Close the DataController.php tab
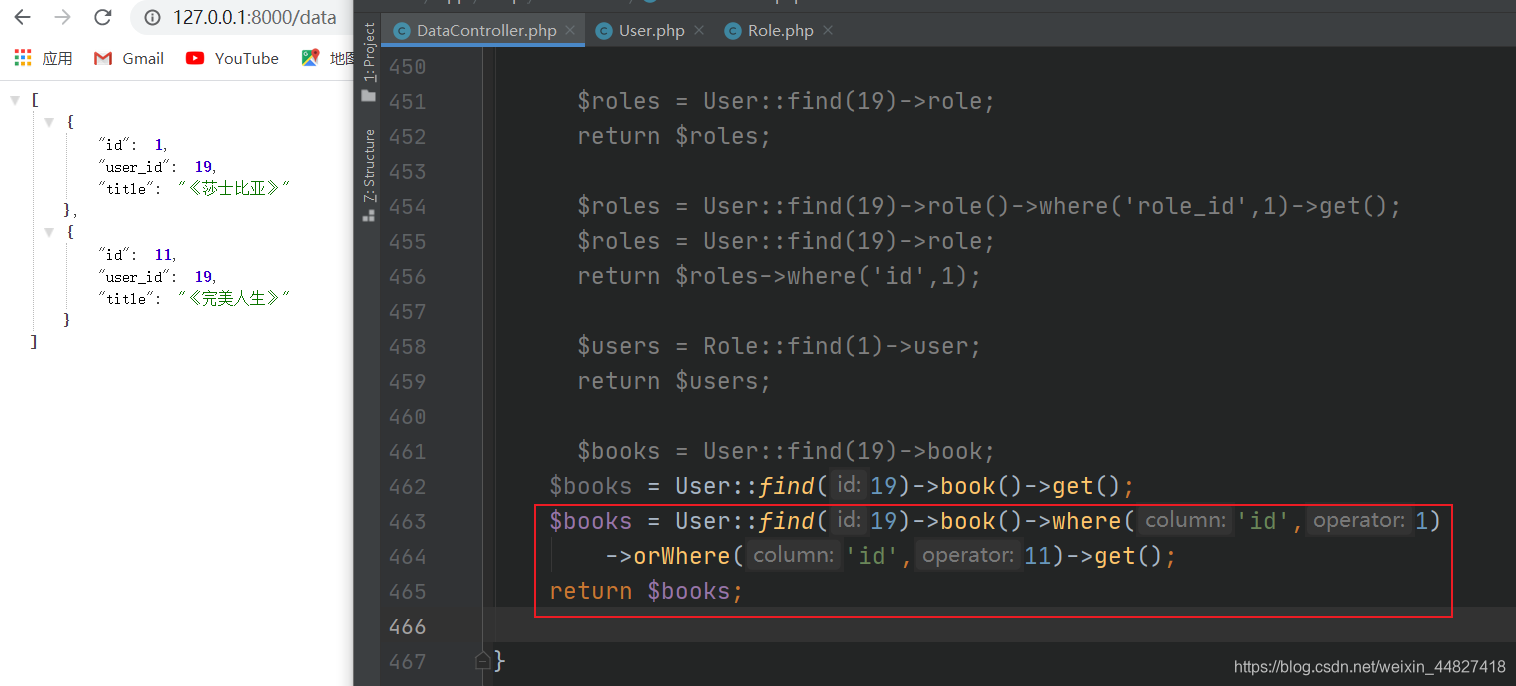Image resolution: width=1516 pixels, height=686 pixels. point(570,31)
